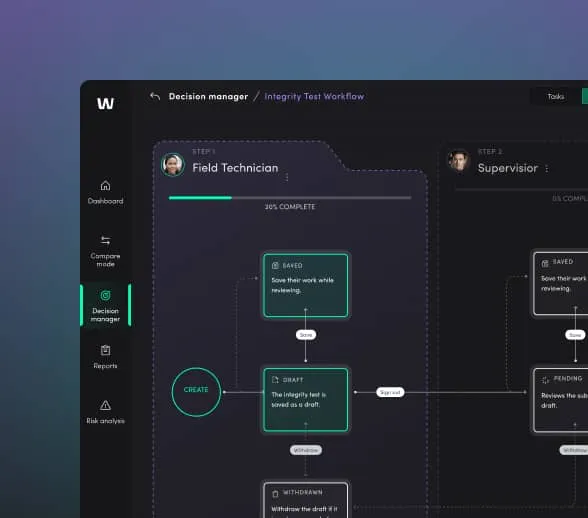Image resolution: width=588 pixels, height=518 pixels.
Task: Click the Decision manager target icon
Action: 105,295
